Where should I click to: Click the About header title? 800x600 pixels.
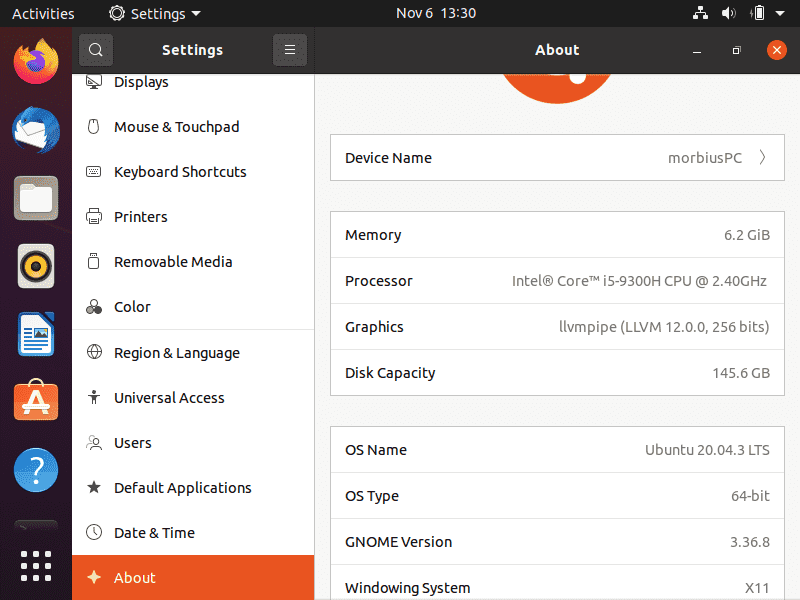click(x=557, y=50)
